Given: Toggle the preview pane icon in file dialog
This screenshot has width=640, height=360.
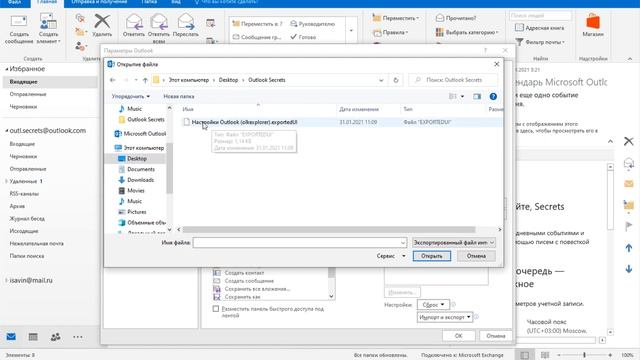Looking at the screenshot, I should coord(477,96).
